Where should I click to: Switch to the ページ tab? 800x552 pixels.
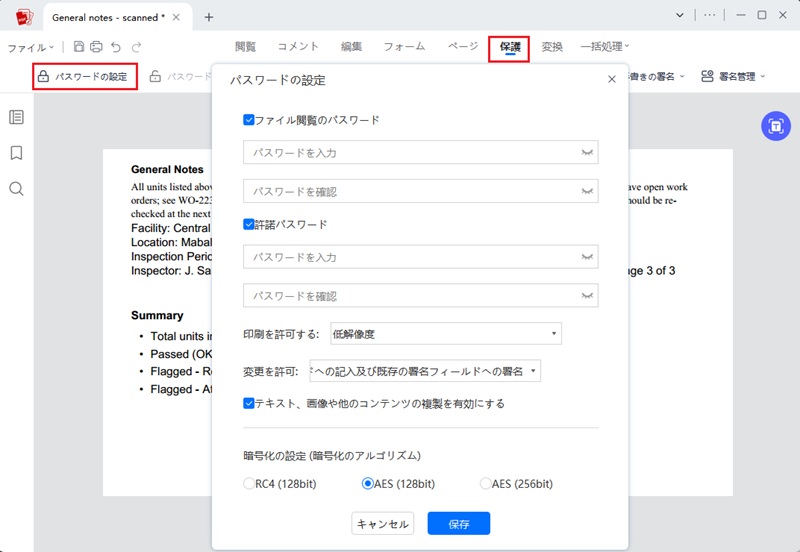[x=463, y=46]
